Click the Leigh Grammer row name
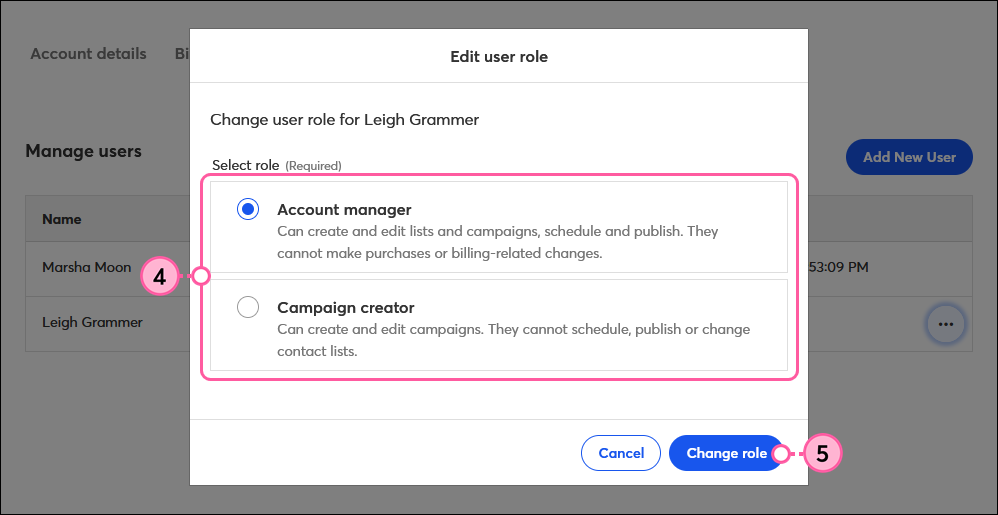Image resolution: width=998 pixels, height=515 pixels. (x=92, y=322)
